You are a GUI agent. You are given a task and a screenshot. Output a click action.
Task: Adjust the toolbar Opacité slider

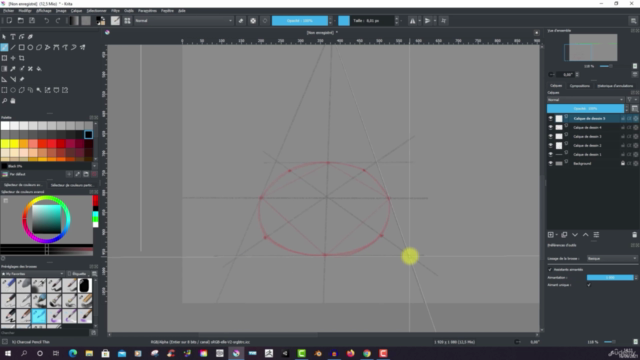coord(300,20)
